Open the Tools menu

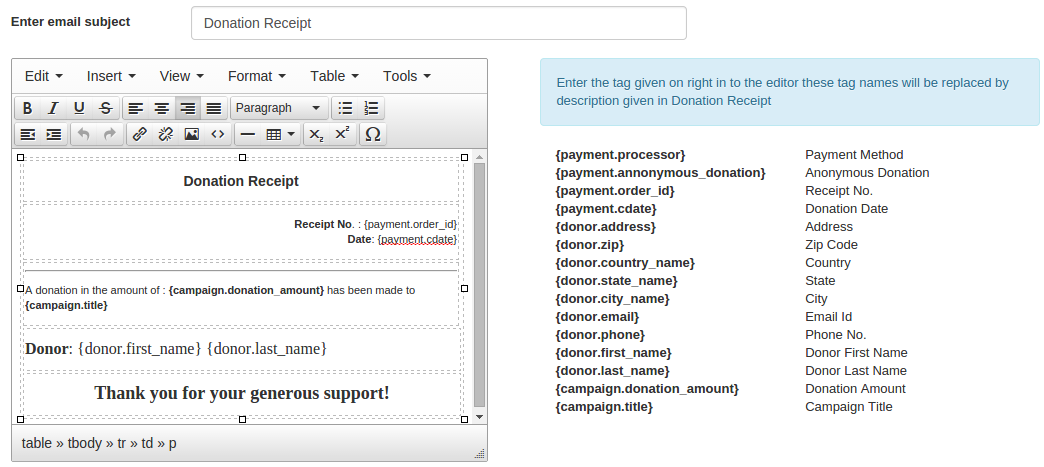click(406, 76)
